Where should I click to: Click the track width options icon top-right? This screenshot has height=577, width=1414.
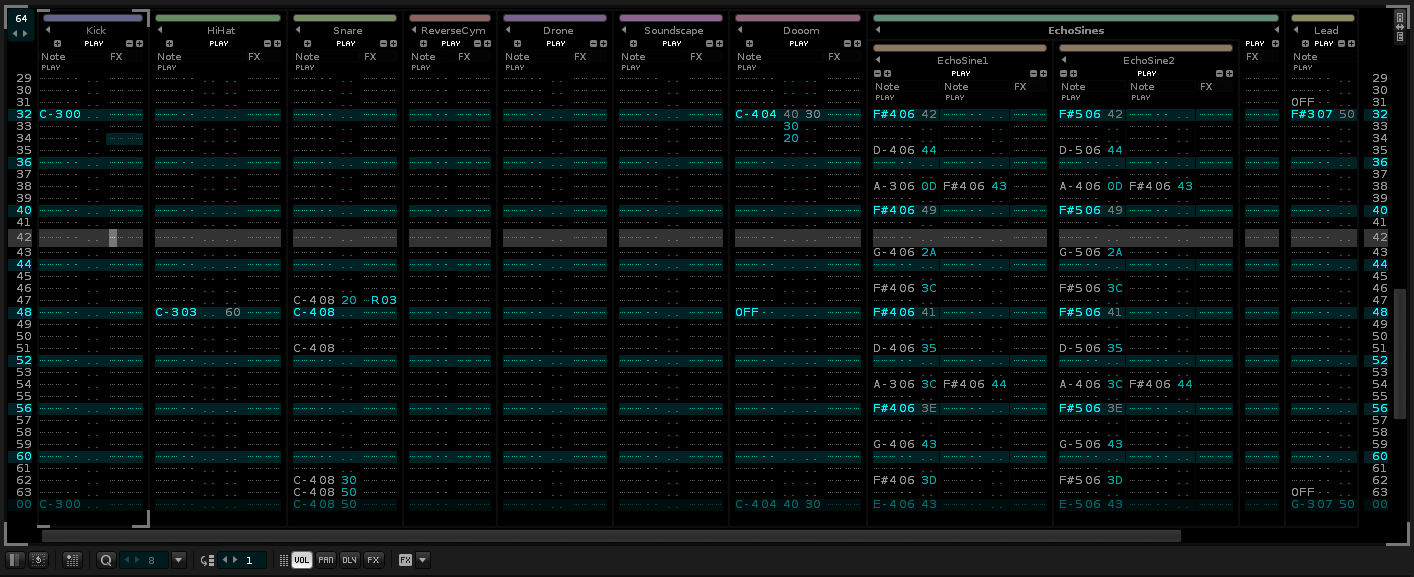pyautogui.click(x=1400, y=27)
